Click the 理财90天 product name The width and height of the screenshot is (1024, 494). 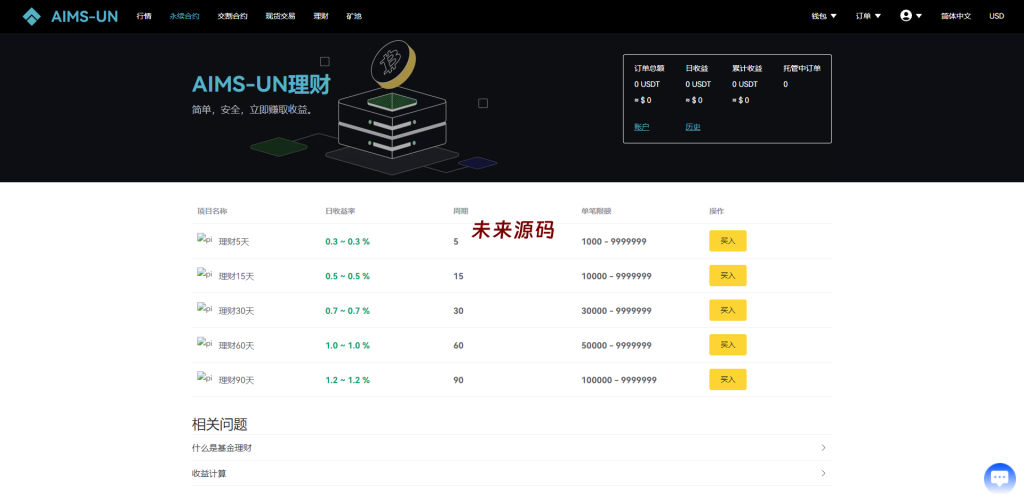pos(236,380)
